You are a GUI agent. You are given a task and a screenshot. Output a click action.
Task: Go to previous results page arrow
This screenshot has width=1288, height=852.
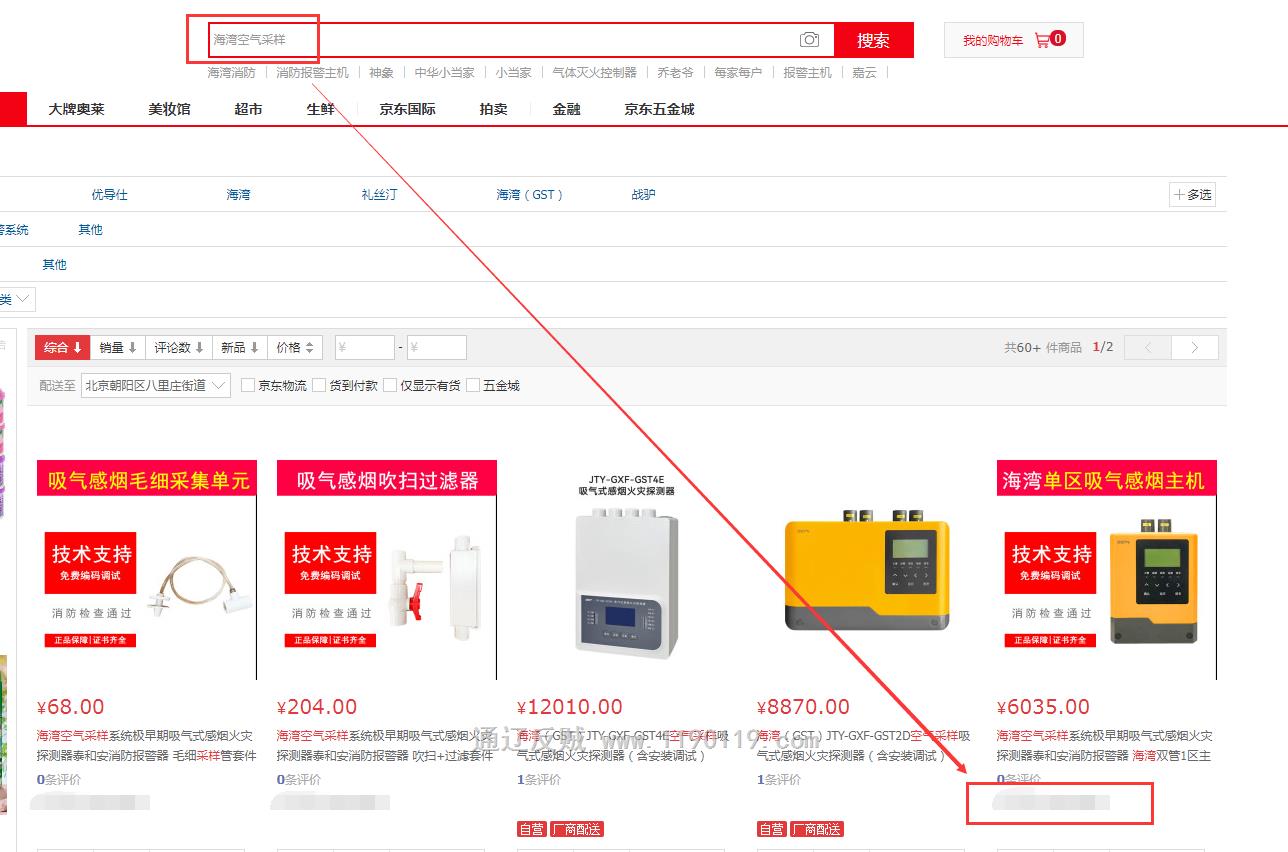click(x=1148, y=347)
